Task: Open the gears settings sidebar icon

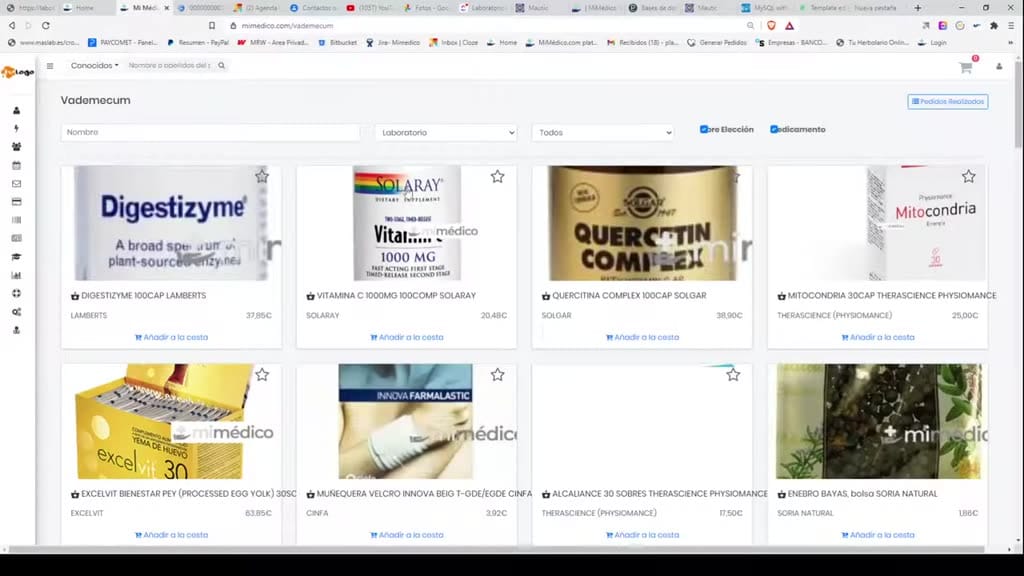Action: pos(16,312)
